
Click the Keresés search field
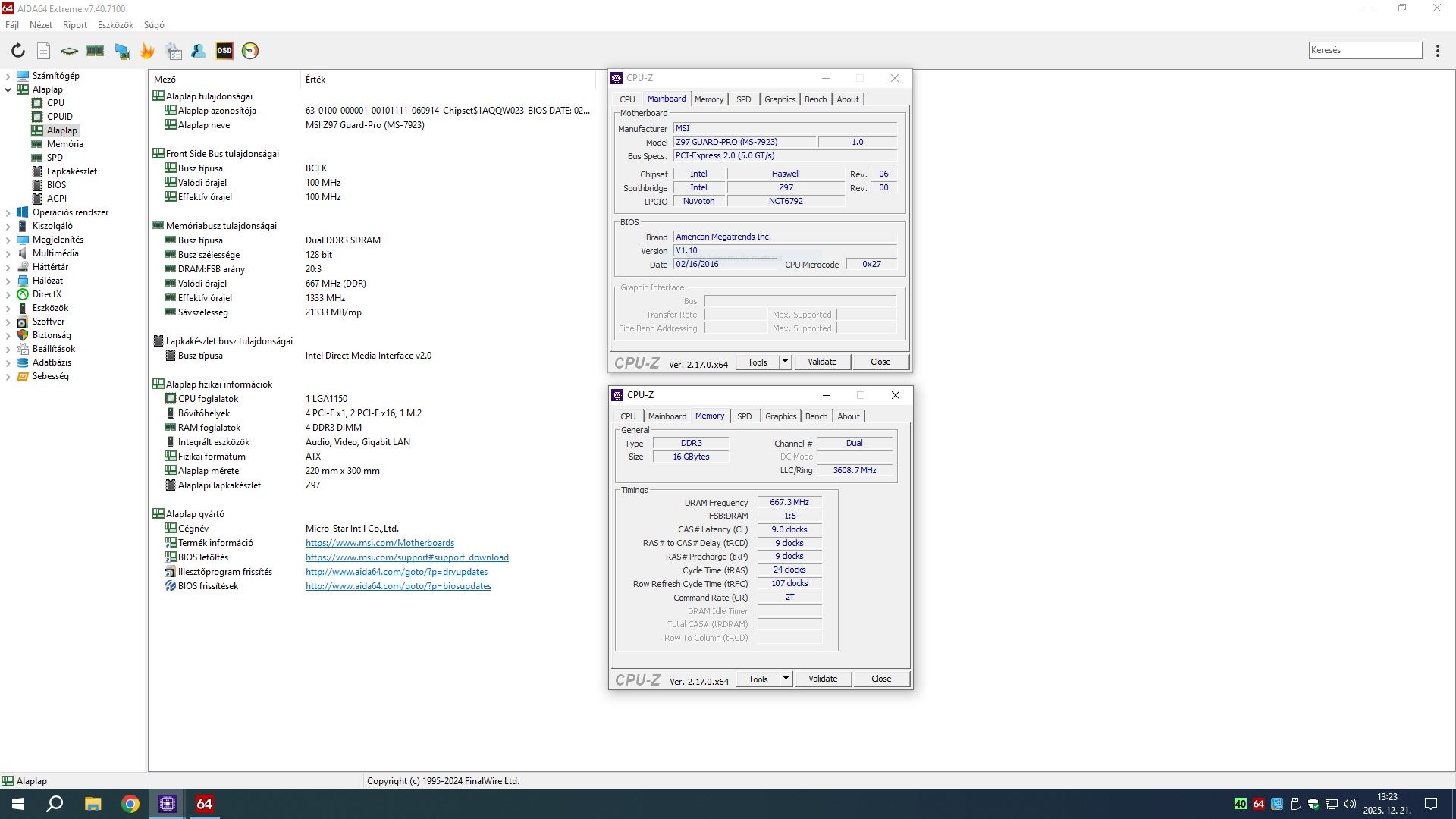(x=1364, y=50)
